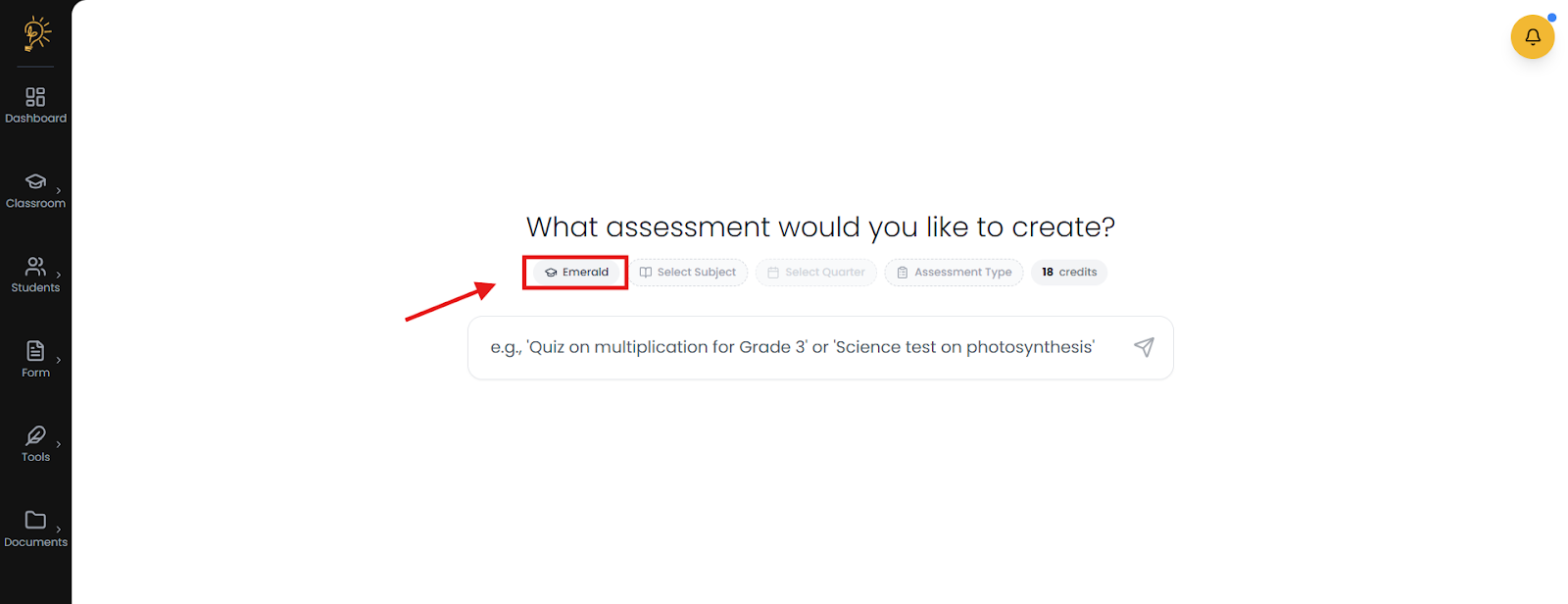
Task: Open the Select Subject dropdown
Action: [688, 273]
